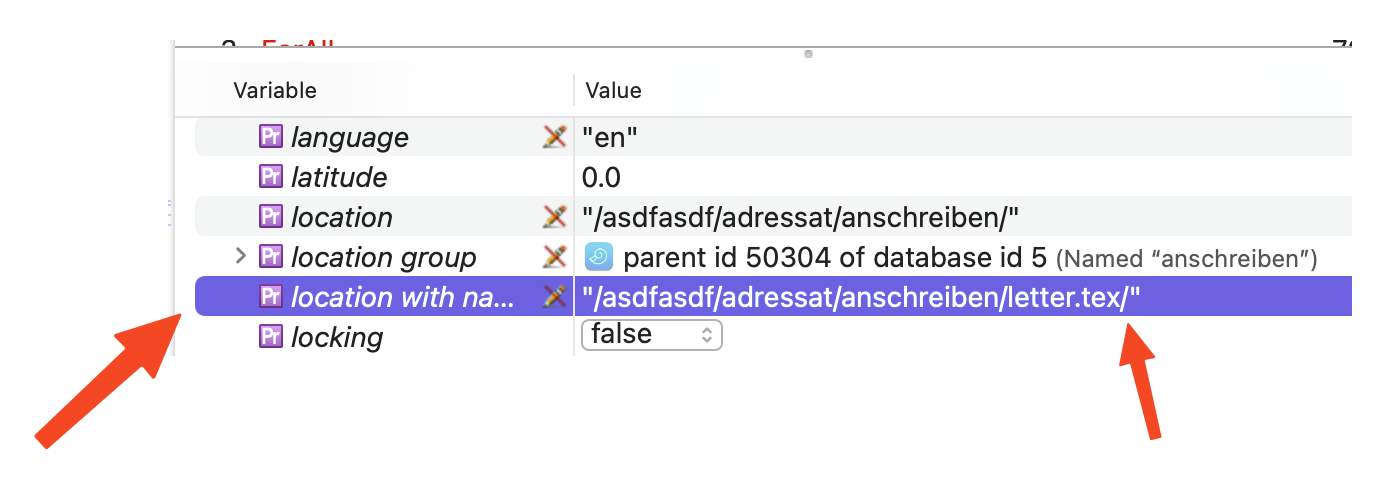
Task: Click the pencil edit icon for location
Action: pyautogui.click(x=554, y=217)
